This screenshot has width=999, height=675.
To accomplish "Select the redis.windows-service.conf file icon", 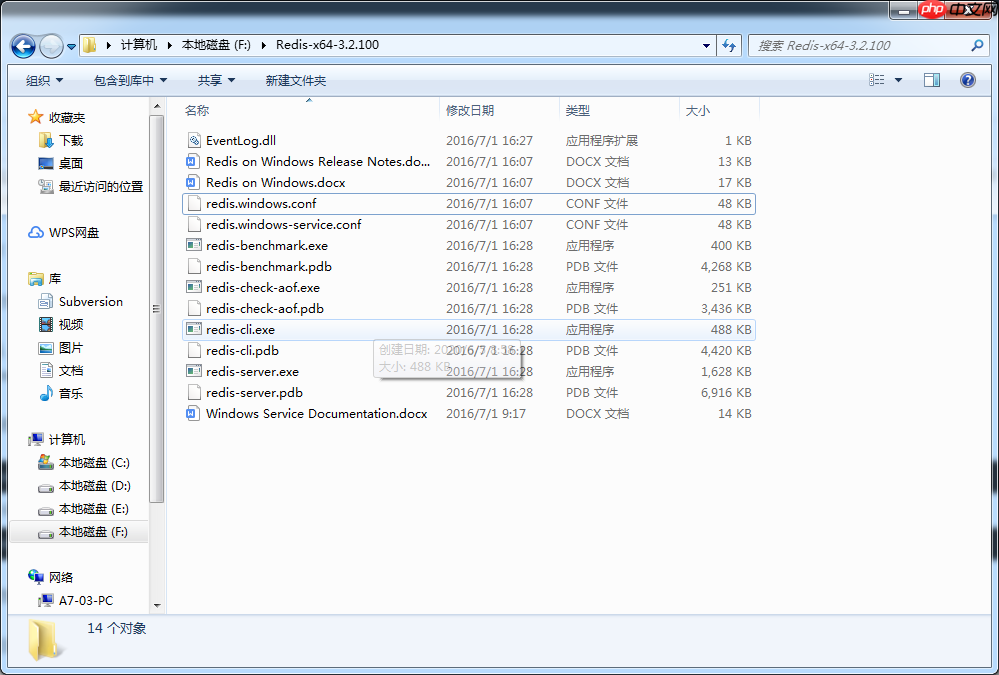I will (194, 224).
